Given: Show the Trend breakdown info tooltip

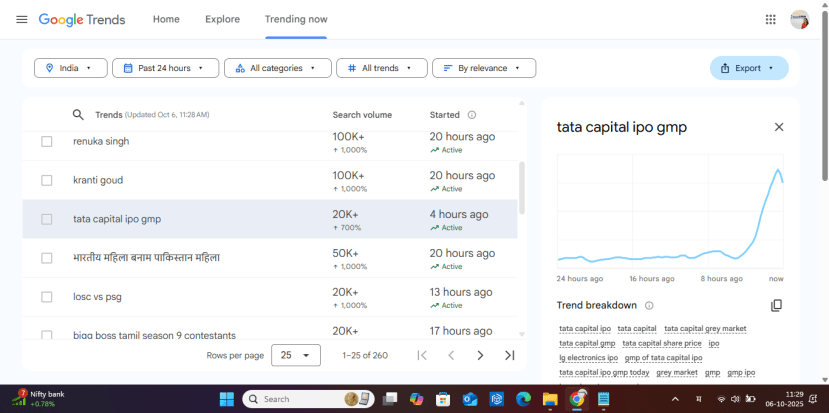Looking at the screenshot, I should pos(649,305).
